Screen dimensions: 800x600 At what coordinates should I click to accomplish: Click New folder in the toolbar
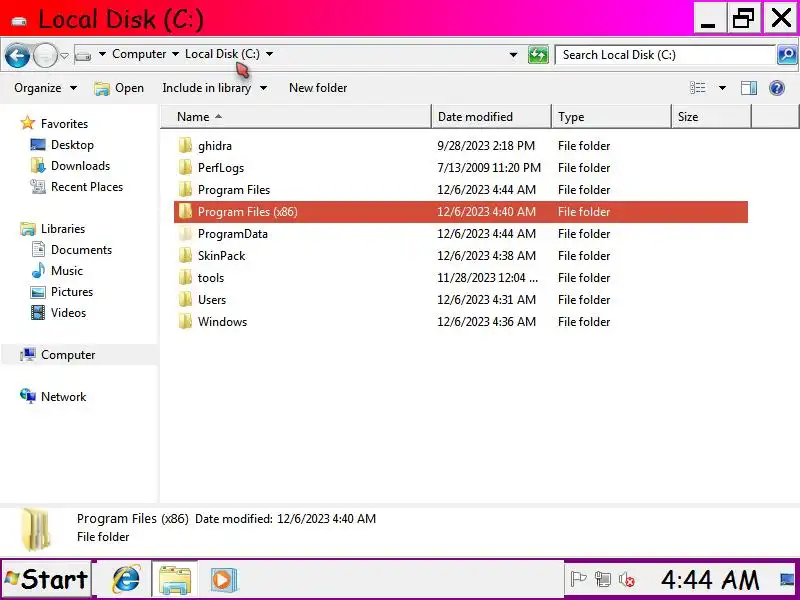318,88
